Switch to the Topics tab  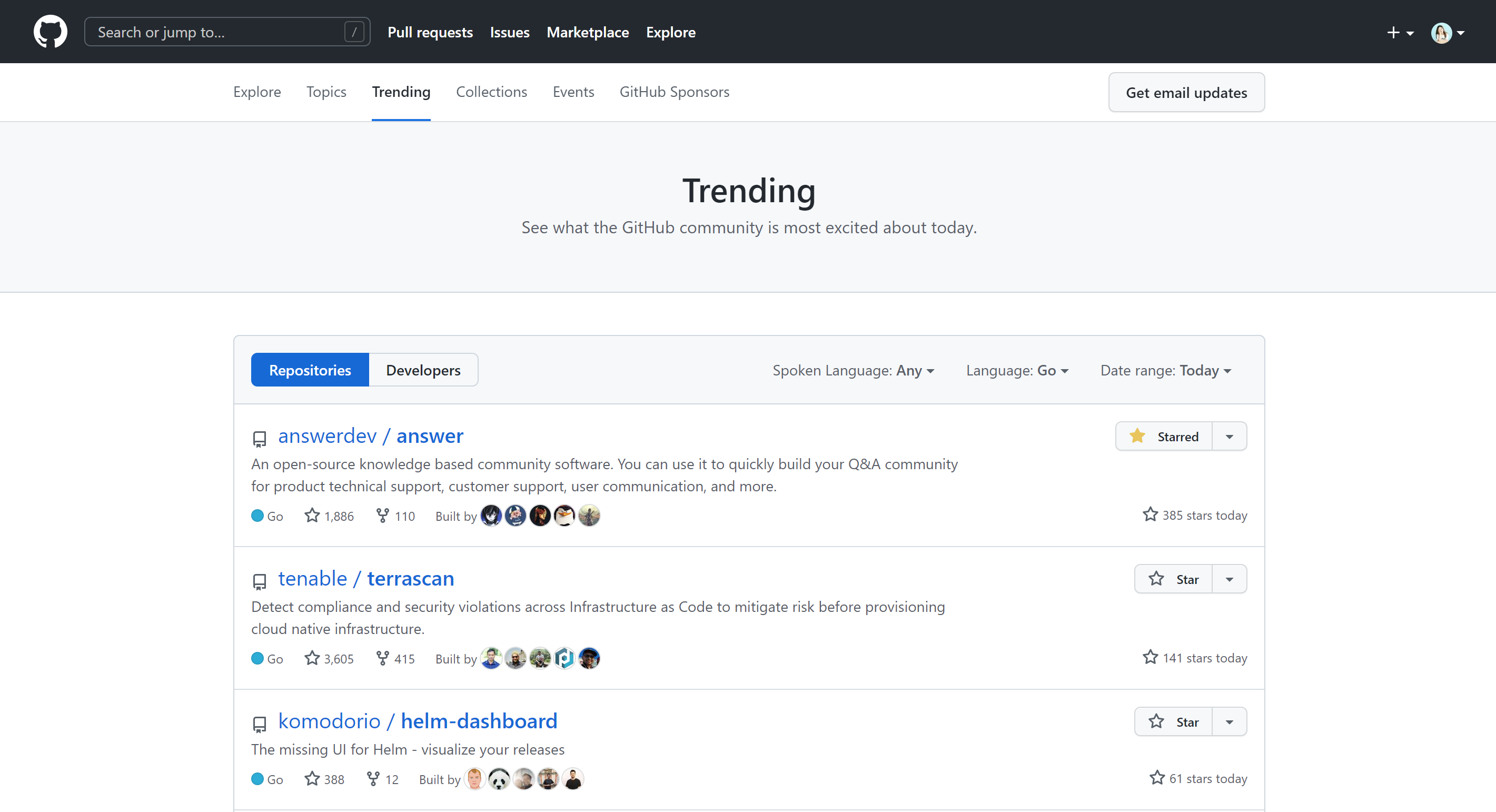tap(326, 92)
